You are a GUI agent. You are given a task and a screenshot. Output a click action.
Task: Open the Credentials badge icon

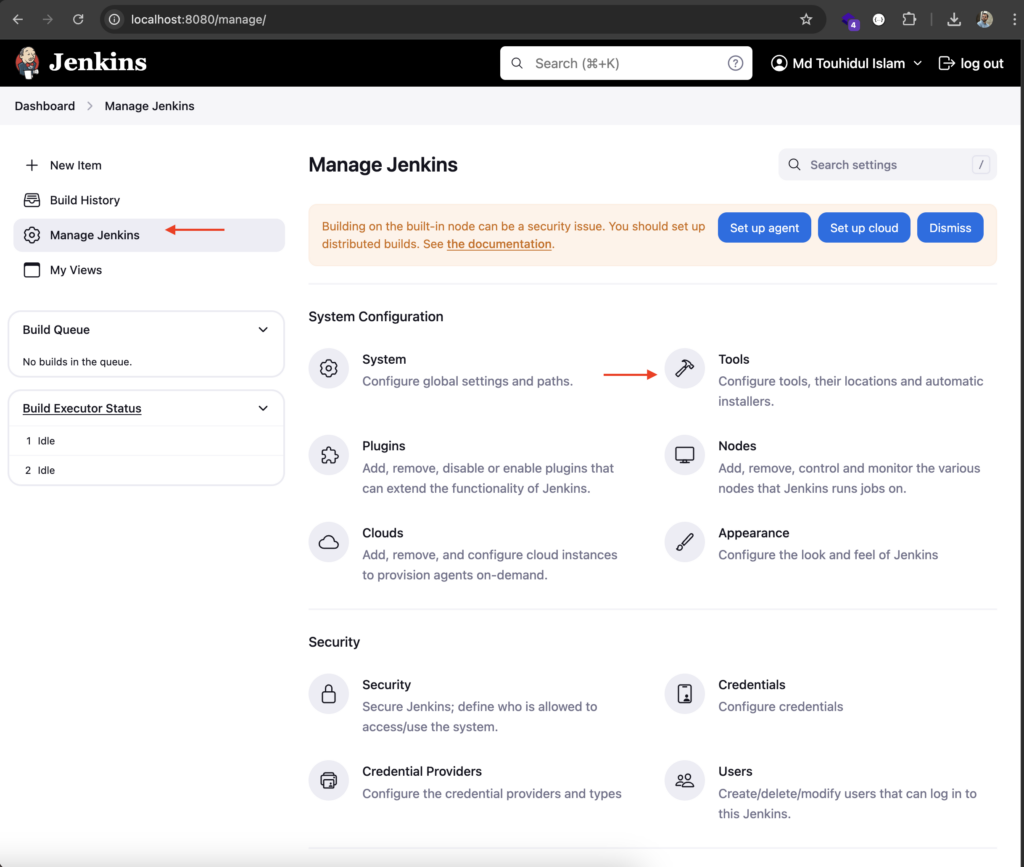coord(684,693)
